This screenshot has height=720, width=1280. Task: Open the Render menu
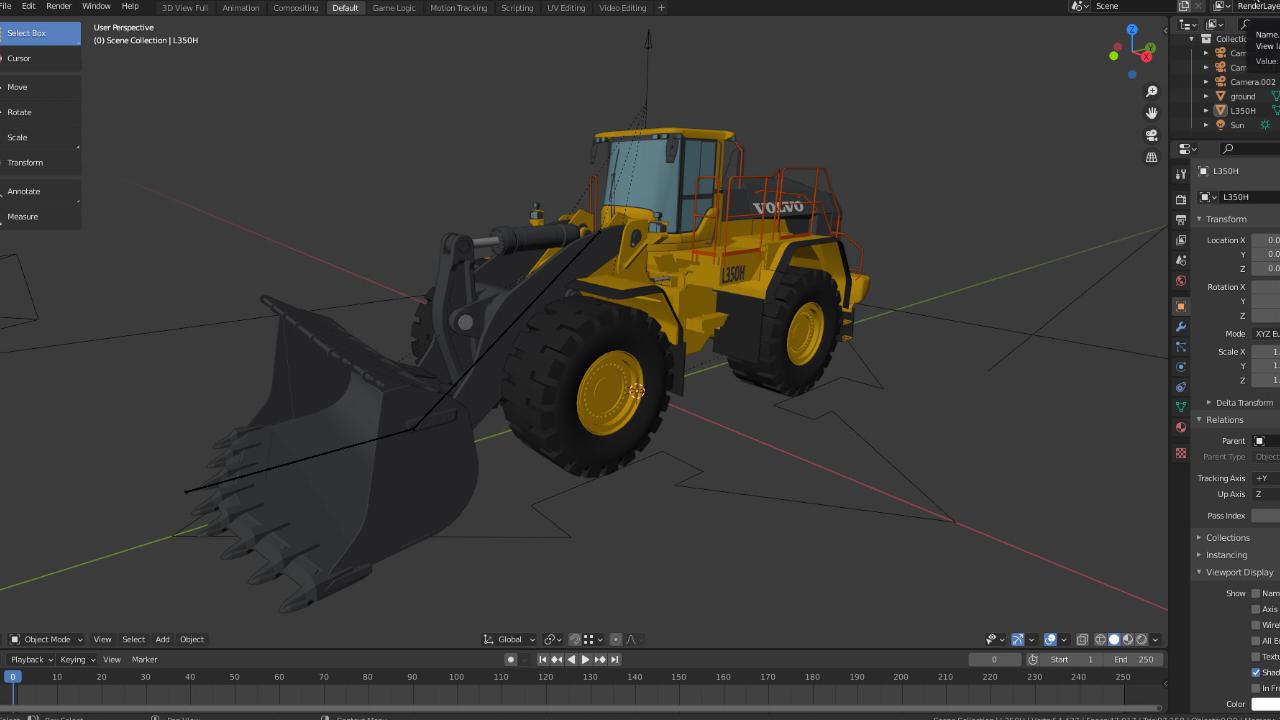coord(59,6)
